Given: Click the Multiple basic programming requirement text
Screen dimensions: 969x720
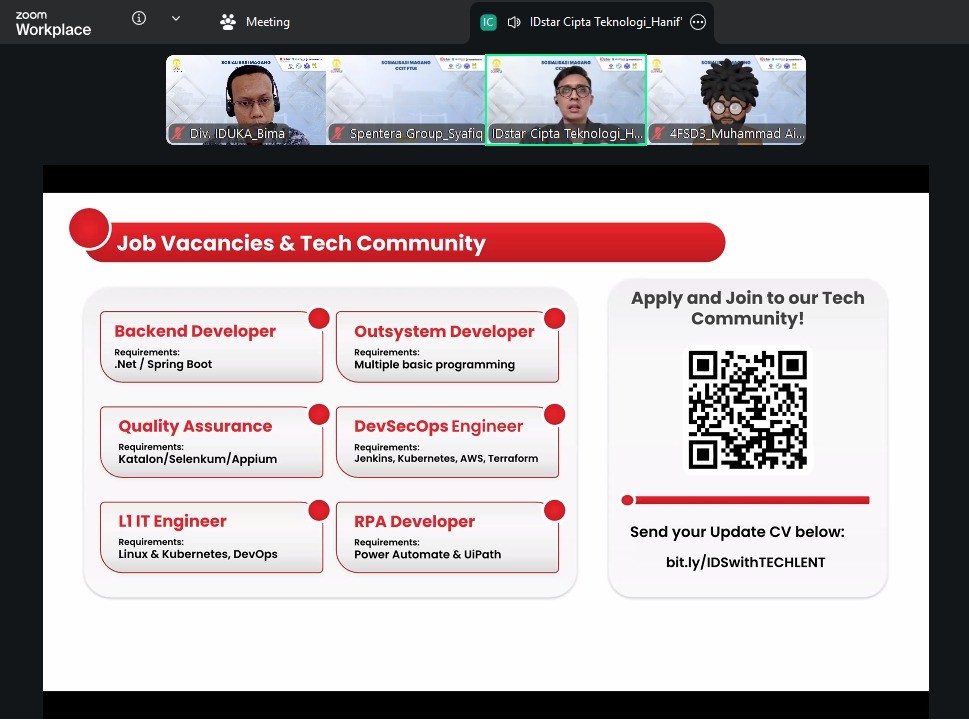Looking at the screenshot, I should [x=434, y=365].
